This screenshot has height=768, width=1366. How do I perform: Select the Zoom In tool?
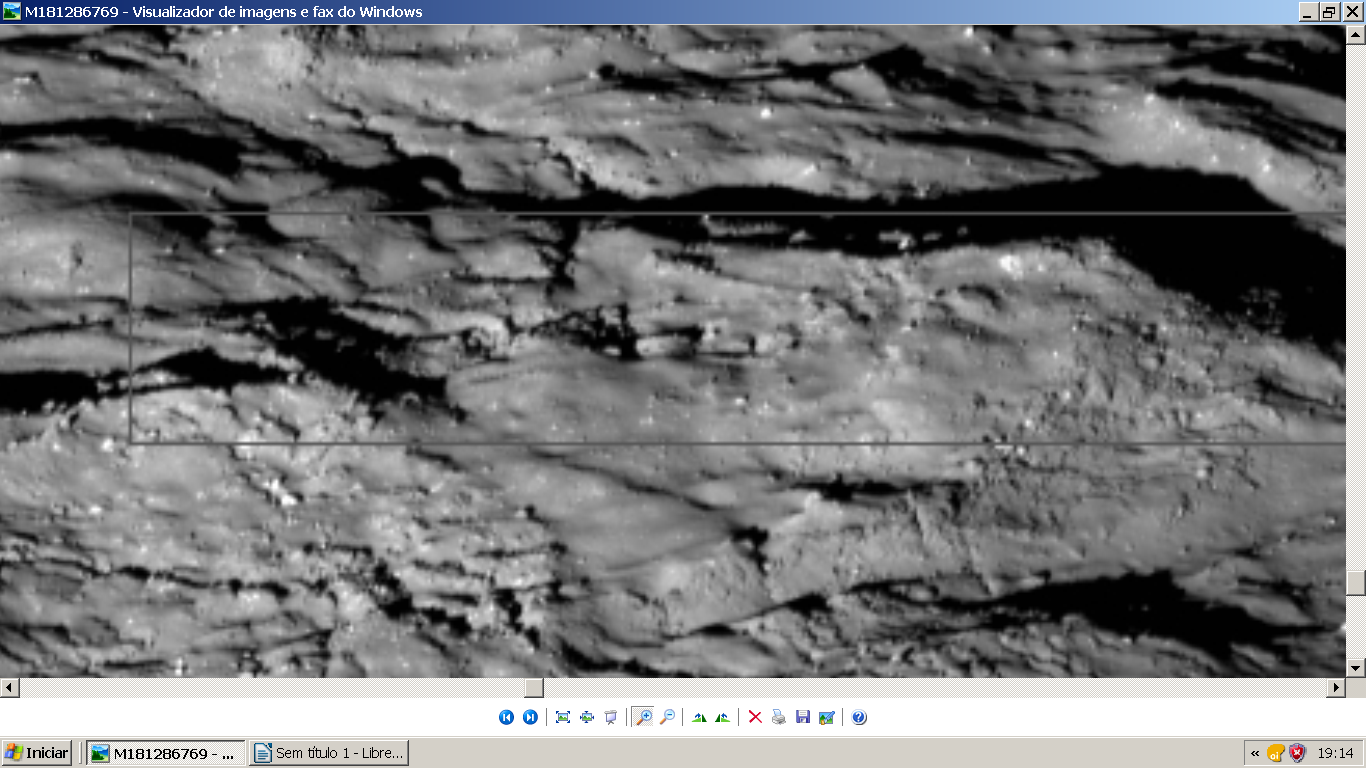(643, 717)
